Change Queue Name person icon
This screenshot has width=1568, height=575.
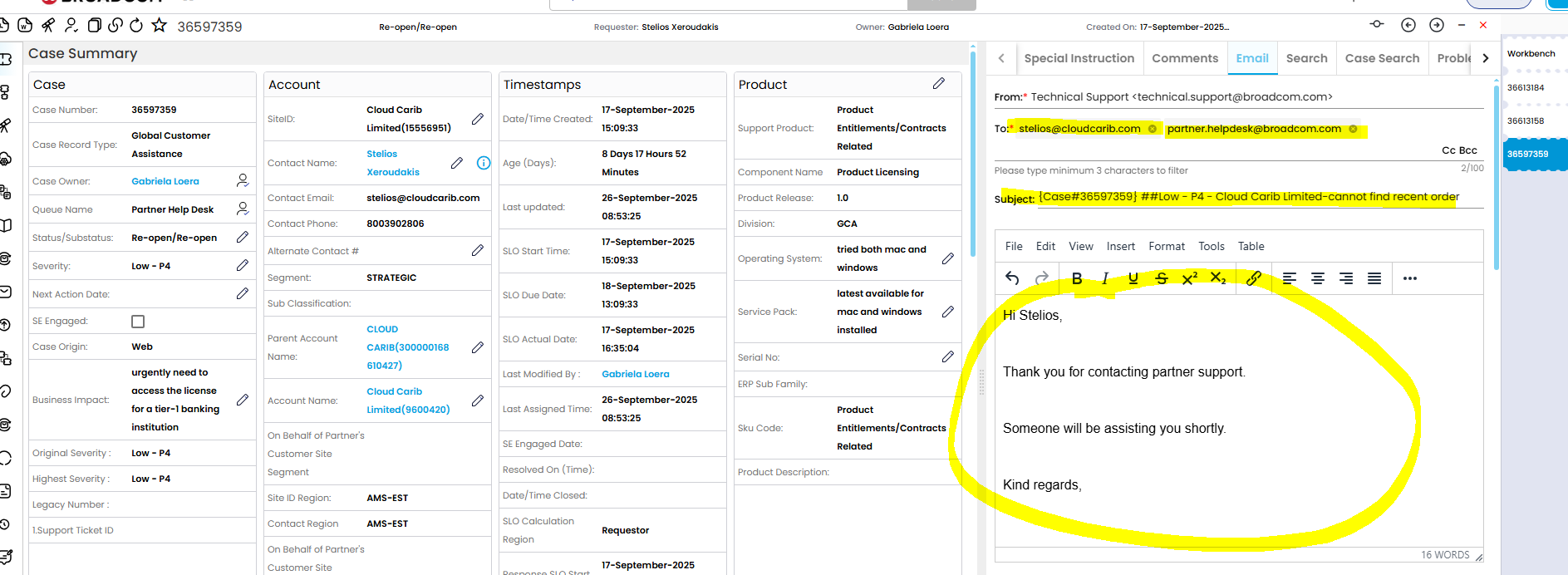pos(243,208)
